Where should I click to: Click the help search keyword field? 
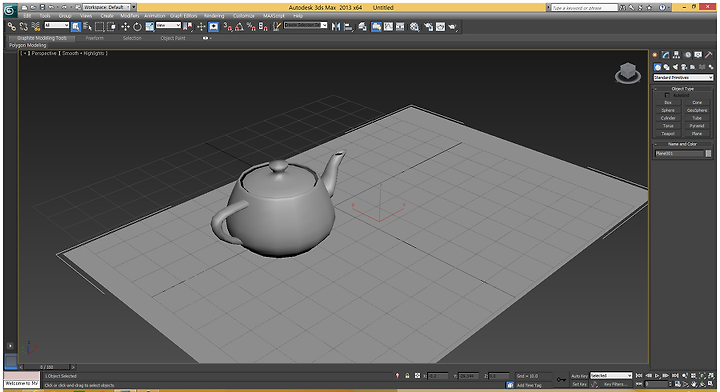pyautogui.click(x=585, y=7)
